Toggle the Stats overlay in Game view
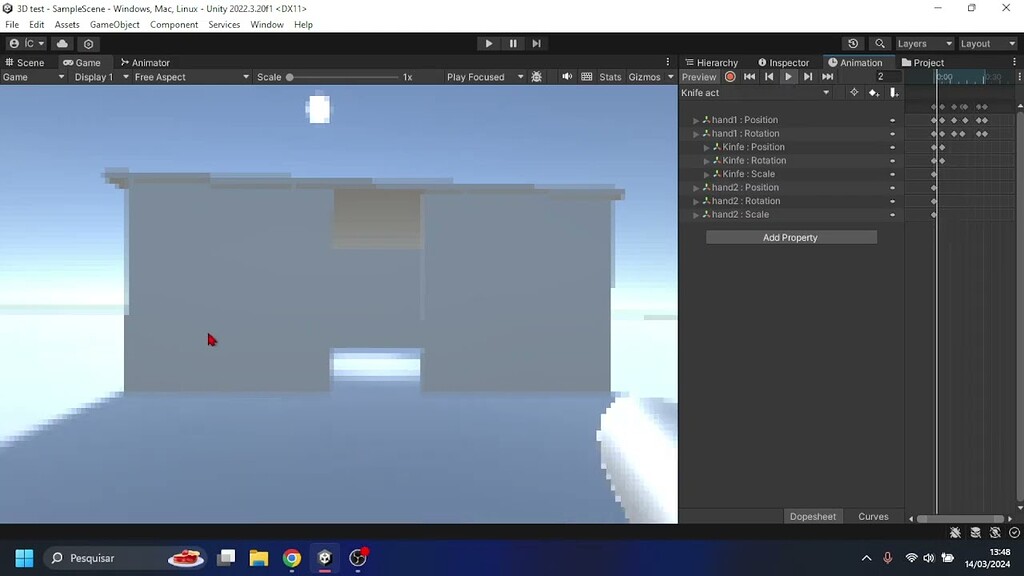 pyautogui.click(x=610, y=76)
